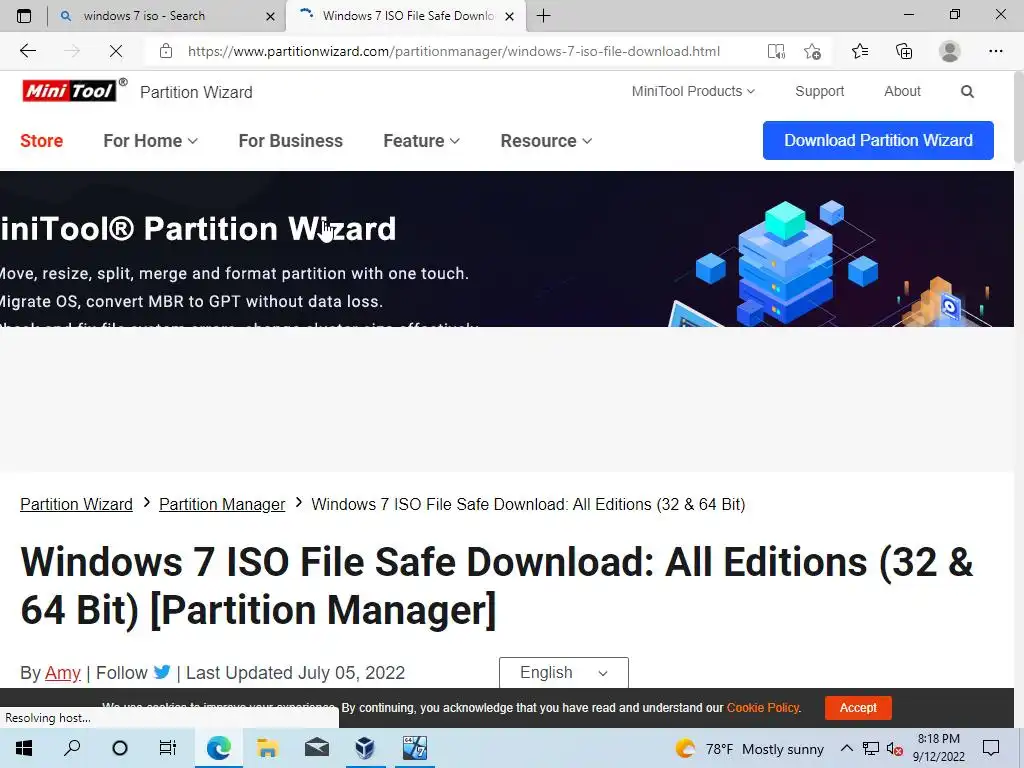This screenshot has width=1024, height=768.
Task: Expand Resource menu
Action: (x=546, y=140)
